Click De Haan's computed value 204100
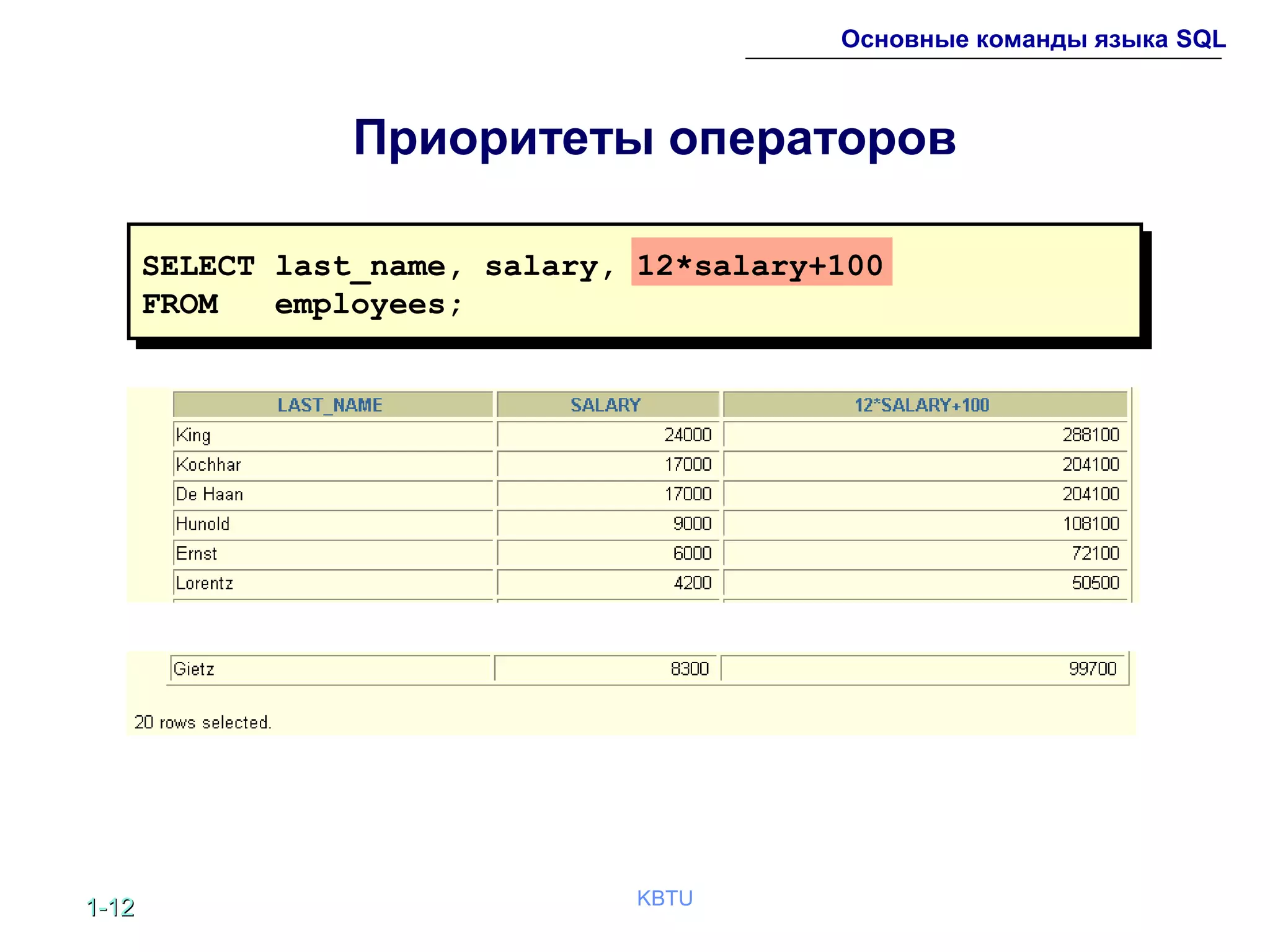This screenshot has width=1270, height=952. [x=1091, y=494]
